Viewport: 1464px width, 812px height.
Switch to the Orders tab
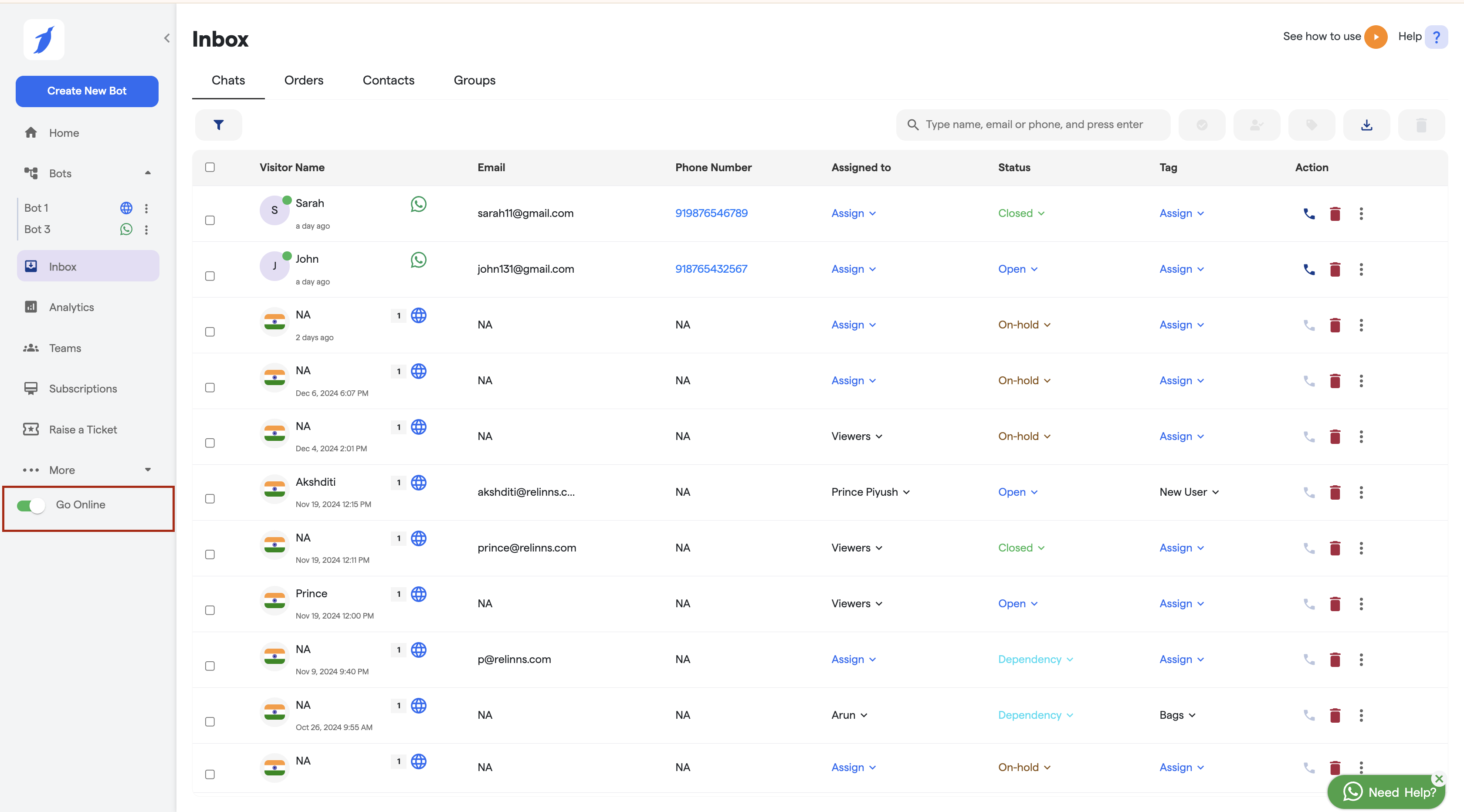304,80
